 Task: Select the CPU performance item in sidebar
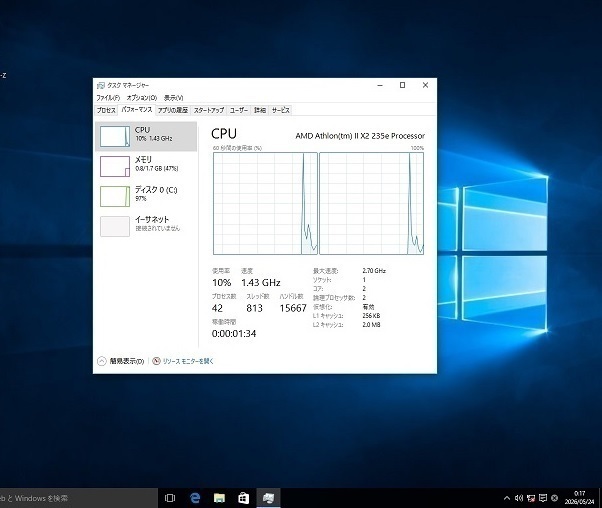pos(146,136)
